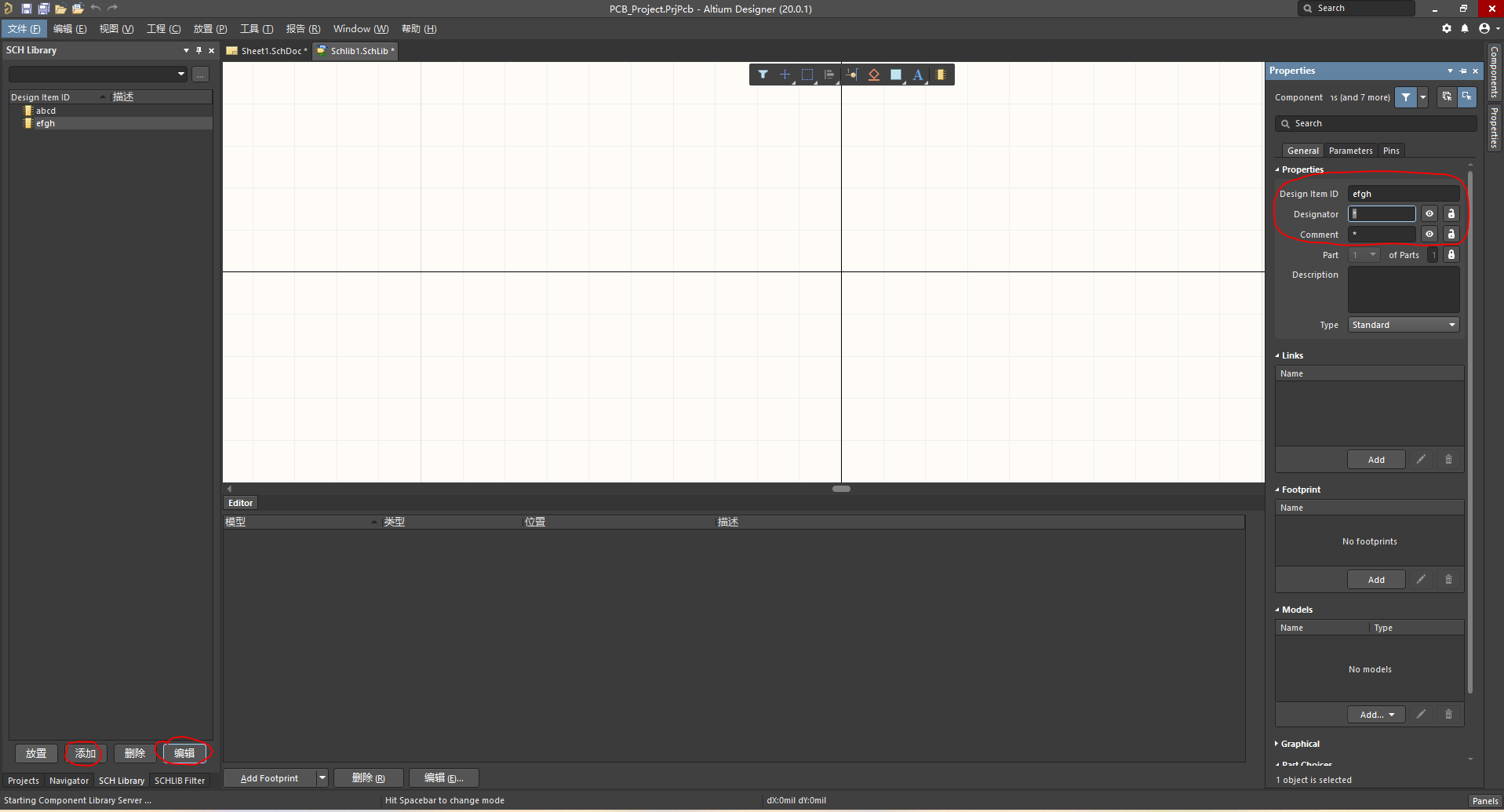Open the 报告 (R) menu
The image size is (1504, 812).
tap(303, 29)
